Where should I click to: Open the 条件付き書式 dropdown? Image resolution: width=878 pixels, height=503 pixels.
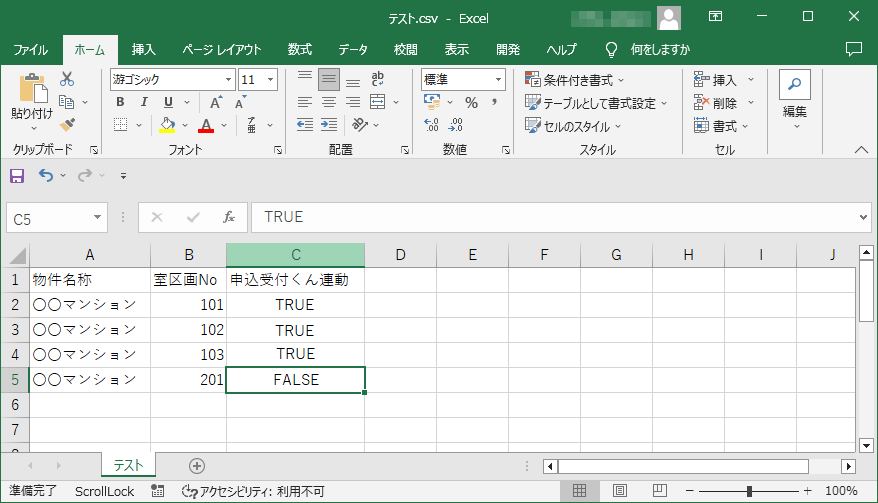point(576,80)
